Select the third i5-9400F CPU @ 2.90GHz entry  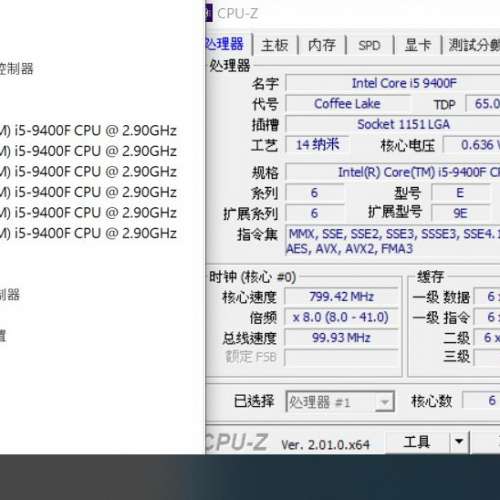point(88,172)
